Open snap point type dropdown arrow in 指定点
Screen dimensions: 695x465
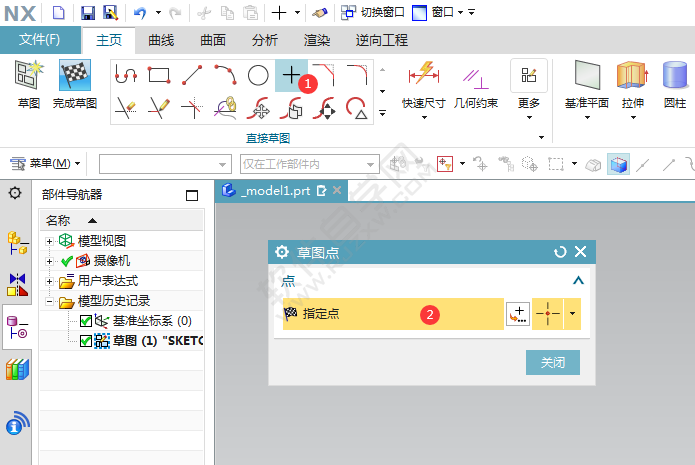(x=572, y=314)
